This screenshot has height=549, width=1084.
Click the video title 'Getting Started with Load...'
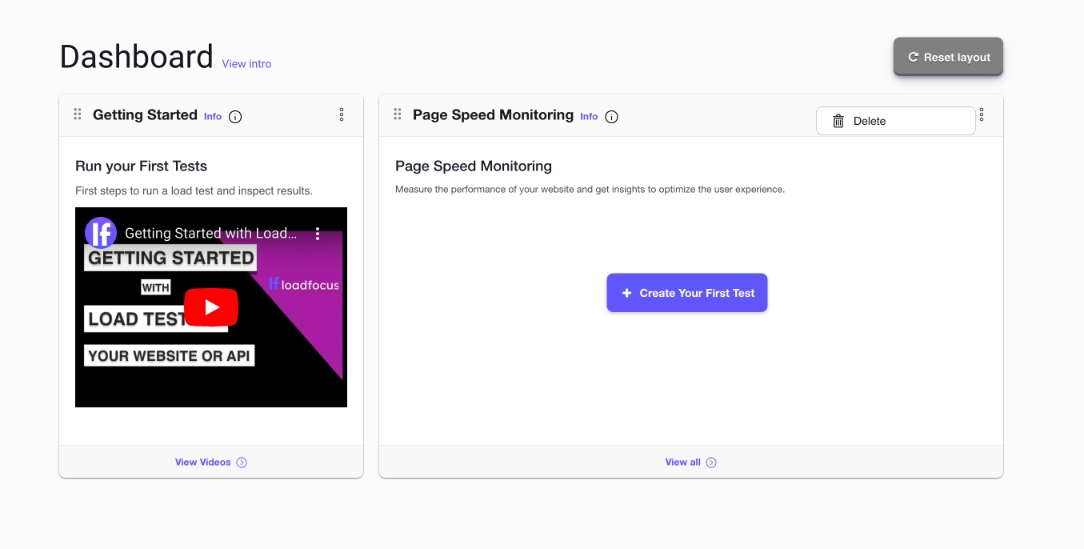point(210,233)
